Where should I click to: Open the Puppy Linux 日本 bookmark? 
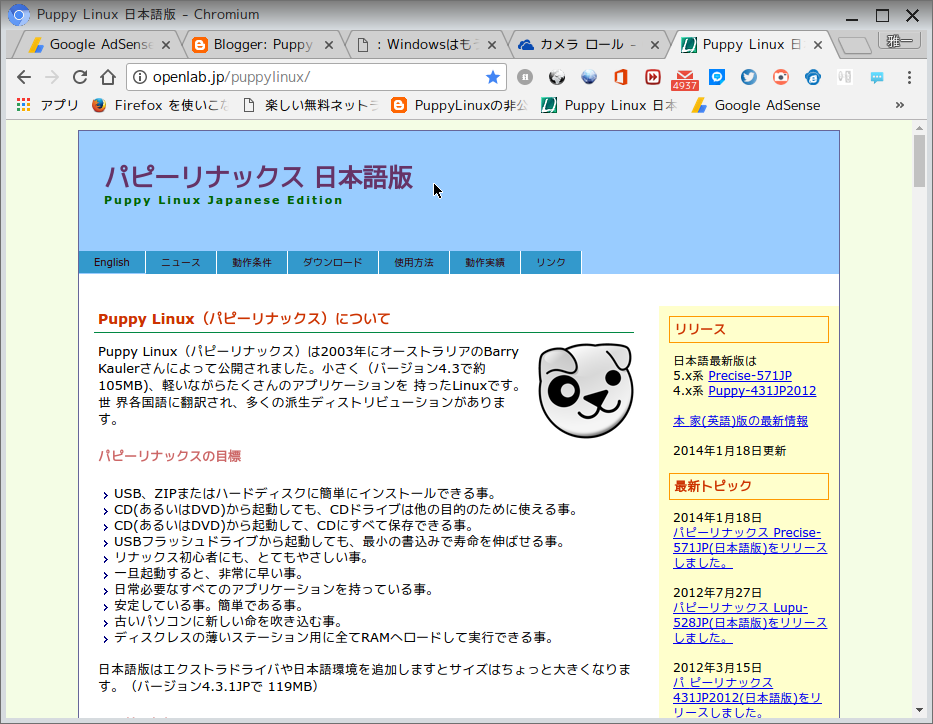pos(609,105)
